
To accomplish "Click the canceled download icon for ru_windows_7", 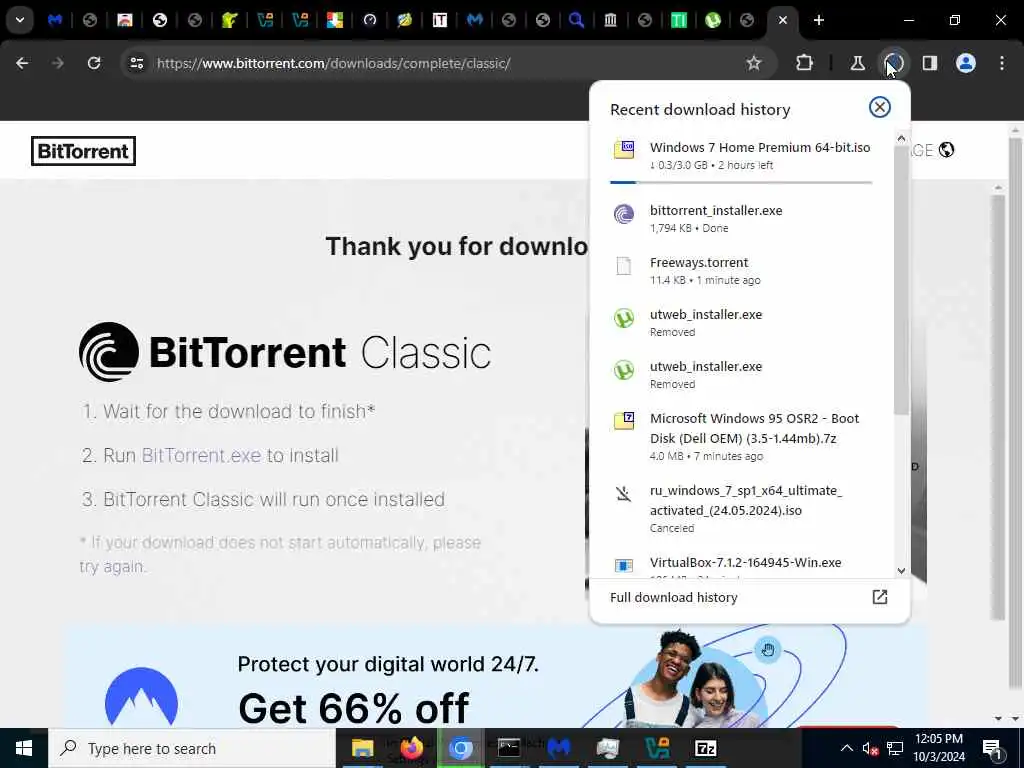I will pos(624,494).
